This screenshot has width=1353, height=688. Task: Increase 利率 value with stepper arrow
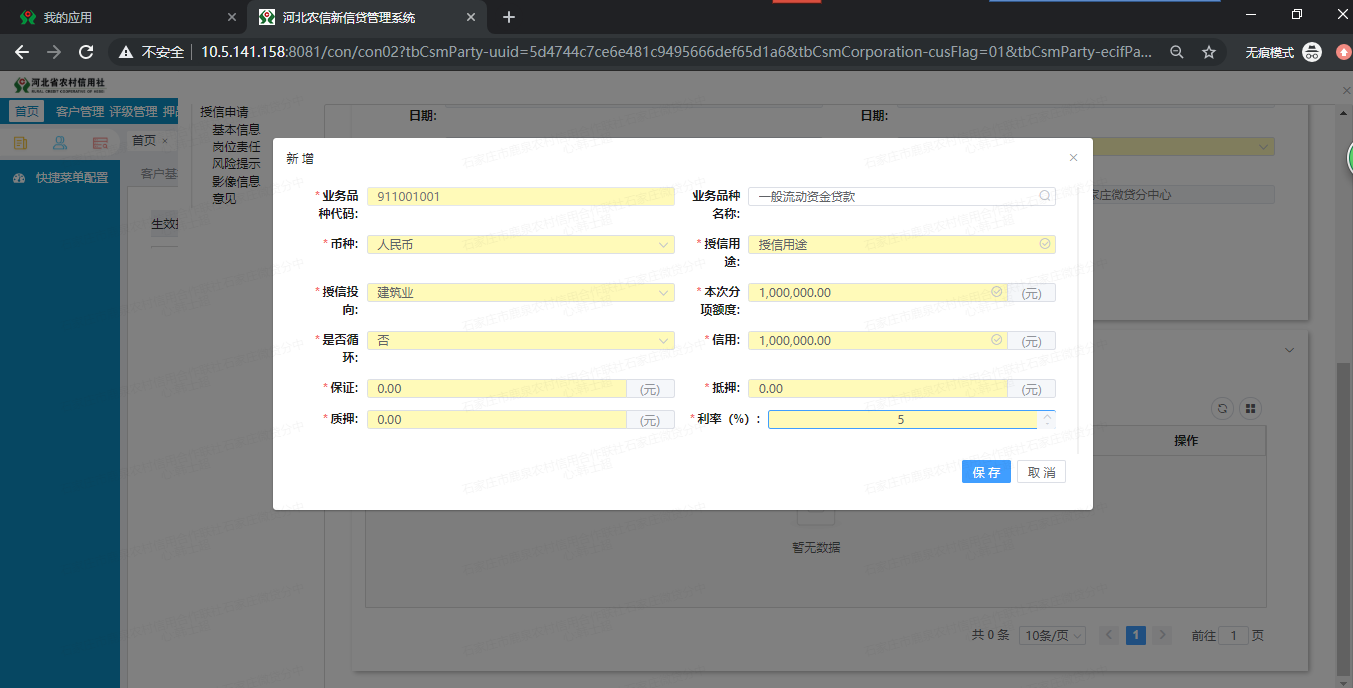pos(1047,415)
